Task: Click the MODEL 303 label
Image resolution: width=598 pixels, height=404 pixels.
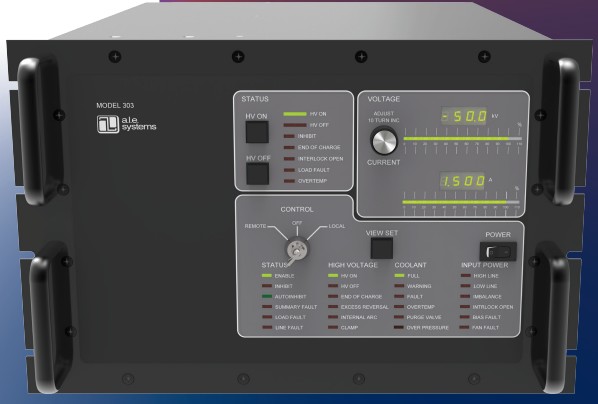Action: pos(115,105)
